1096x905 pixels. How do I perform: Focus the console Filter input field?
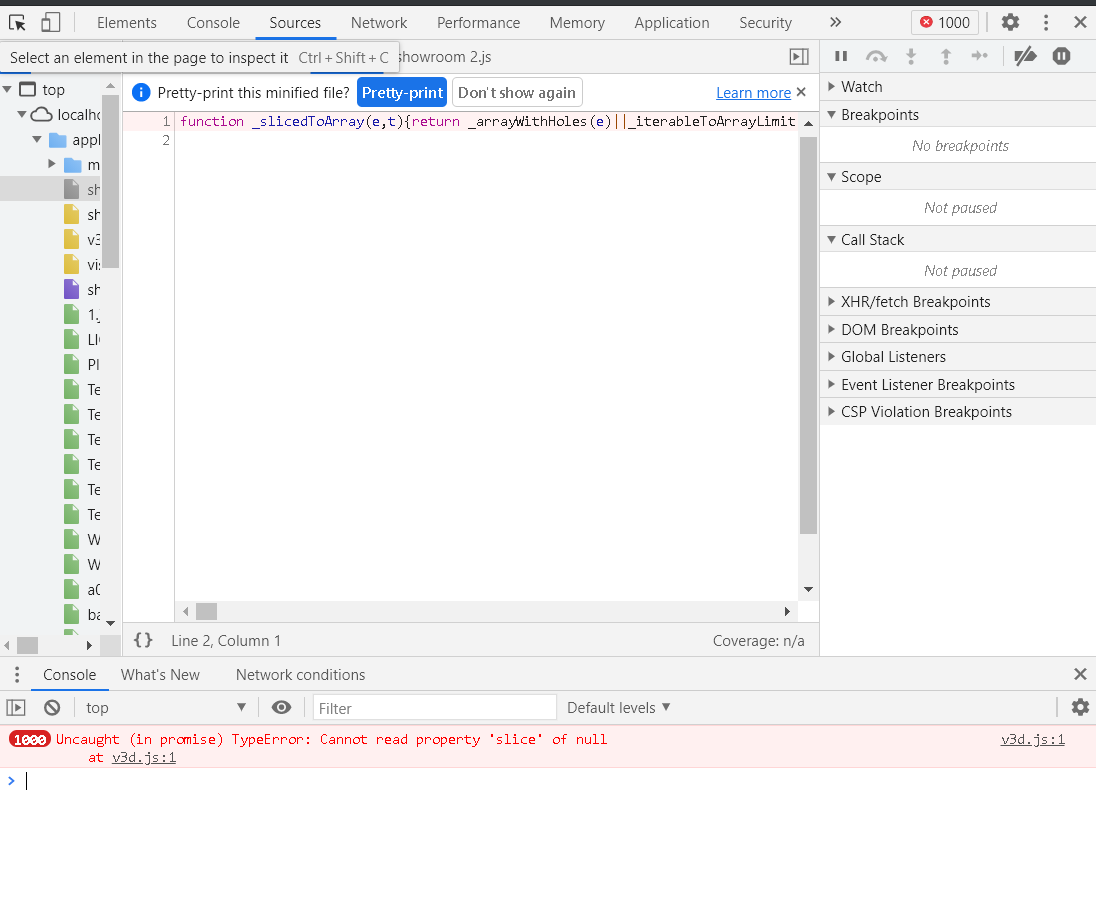(x=434, y=708)
